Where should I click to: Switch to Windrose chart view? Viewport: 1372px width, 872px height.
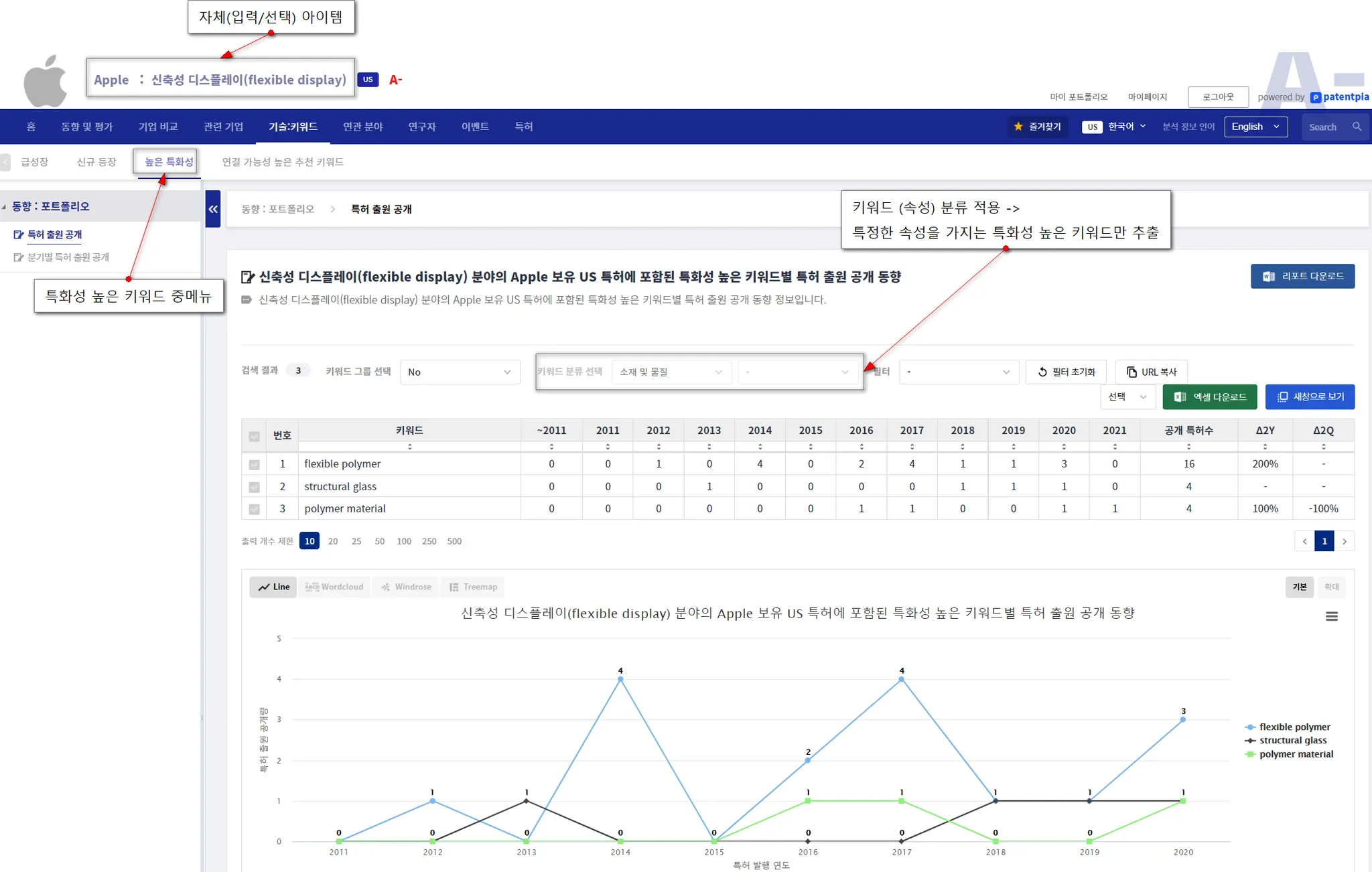(406, 587)
